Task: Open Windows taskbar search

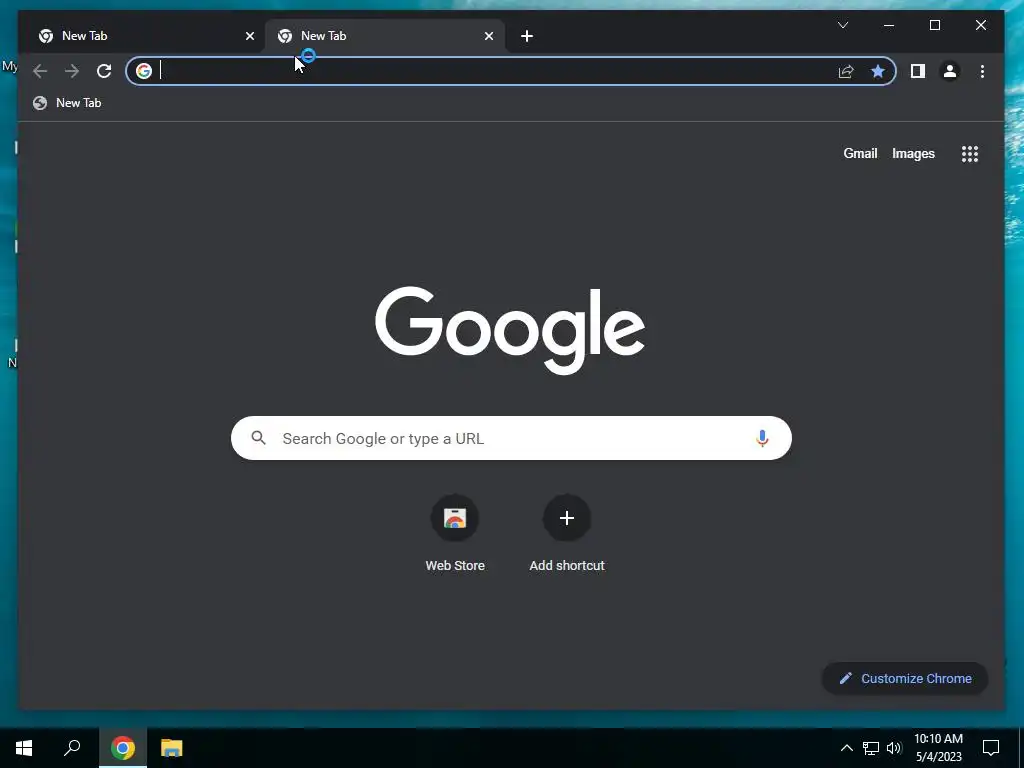Action: (72, 748)
